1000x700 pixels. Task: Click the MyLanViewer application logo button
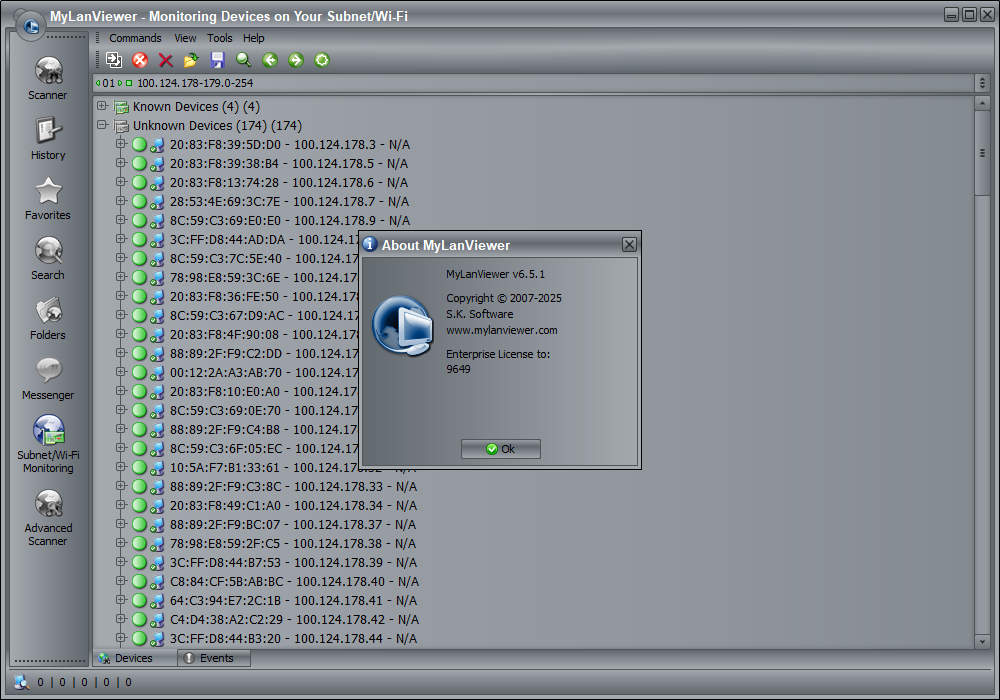(31, 26)
